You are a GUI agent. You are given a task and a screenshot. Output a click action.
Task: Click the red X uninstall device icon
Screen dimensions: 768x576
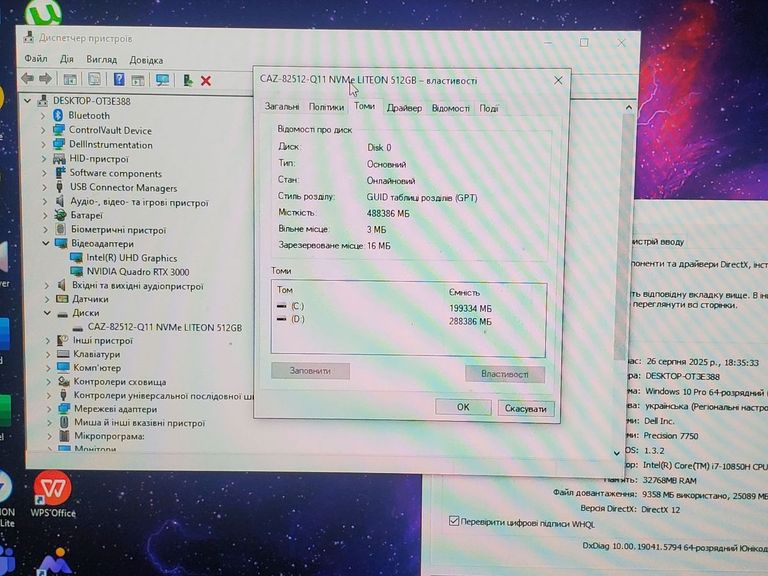pyautogui.click(x=206, y=80)
